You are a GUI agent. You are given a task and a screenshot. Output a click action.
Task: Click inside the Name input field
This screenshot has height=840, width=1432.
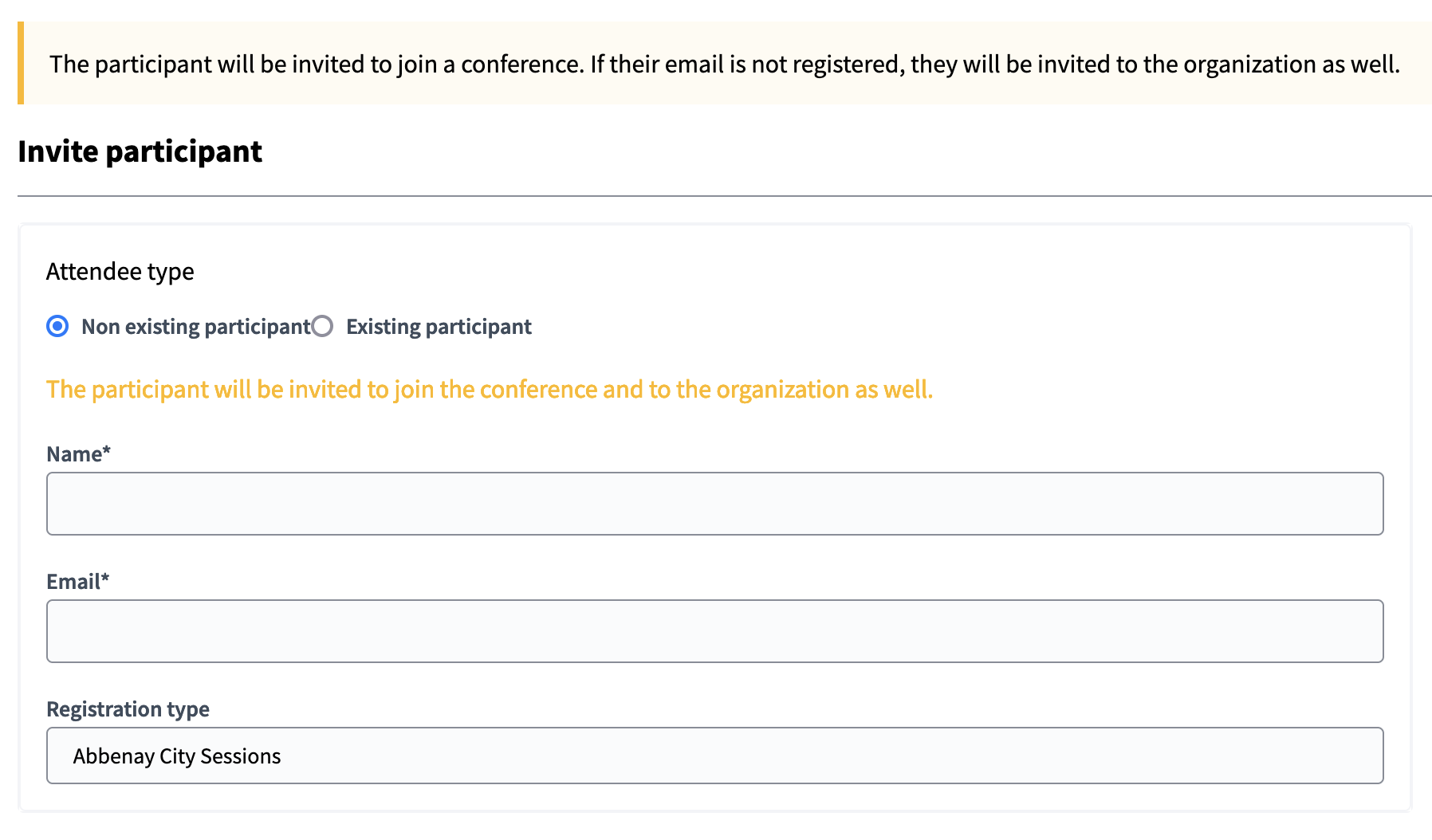[715, 503]
